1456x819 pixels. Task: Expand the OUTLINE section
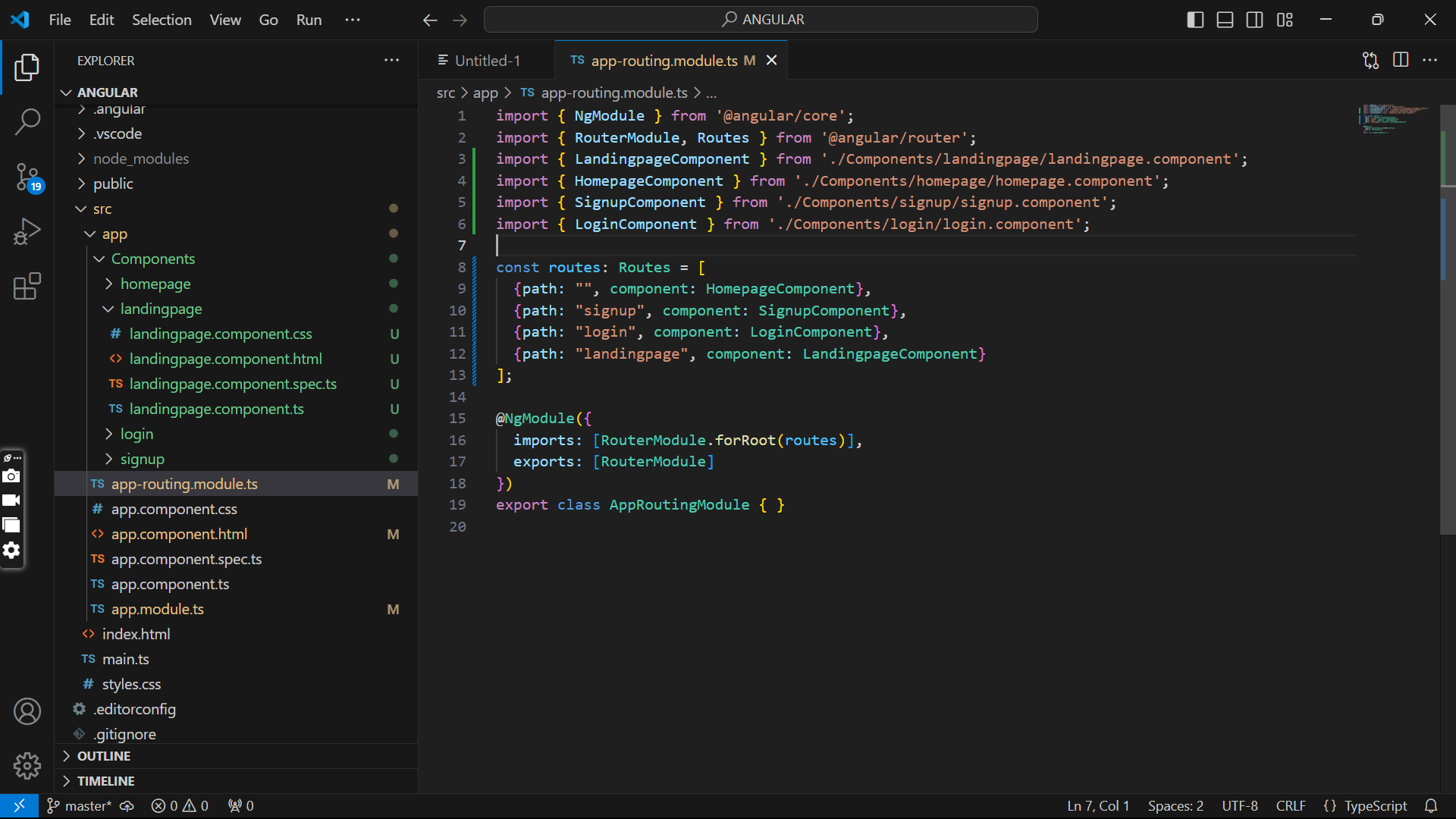104,756
